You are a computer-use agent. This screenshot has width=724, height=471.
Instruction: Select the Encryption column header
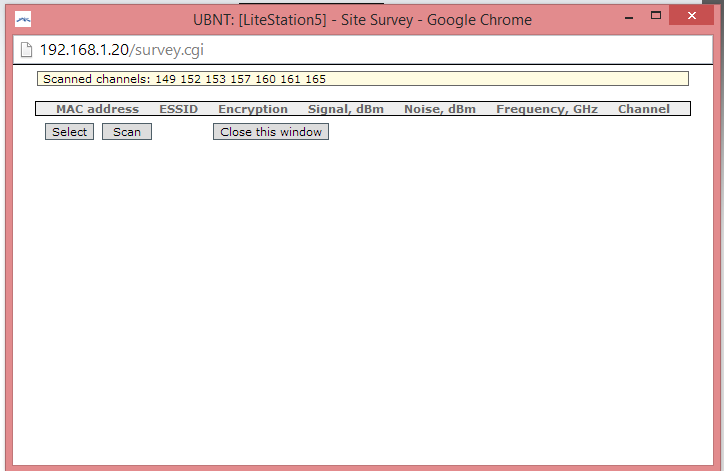tap(252, 109)
